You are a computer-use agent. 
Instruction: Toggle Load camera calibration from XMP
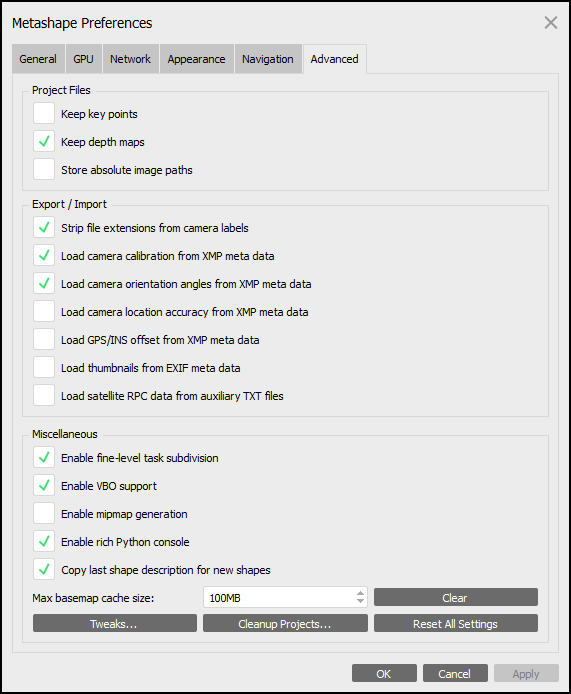coord(44,255)
